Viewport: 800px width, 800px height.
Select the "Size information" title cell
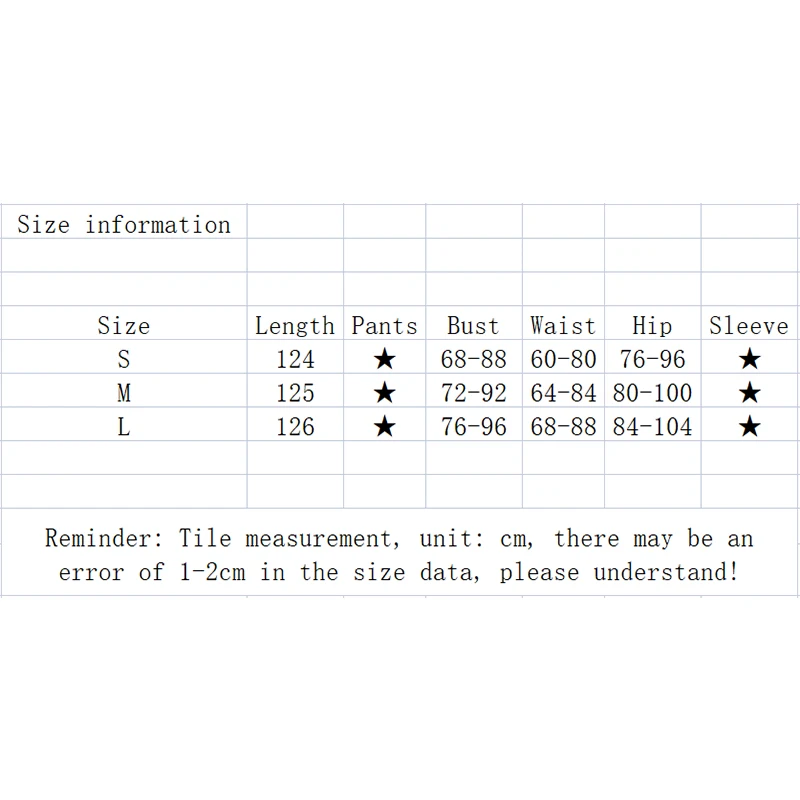pyautogui.click(x=124, y=224)
